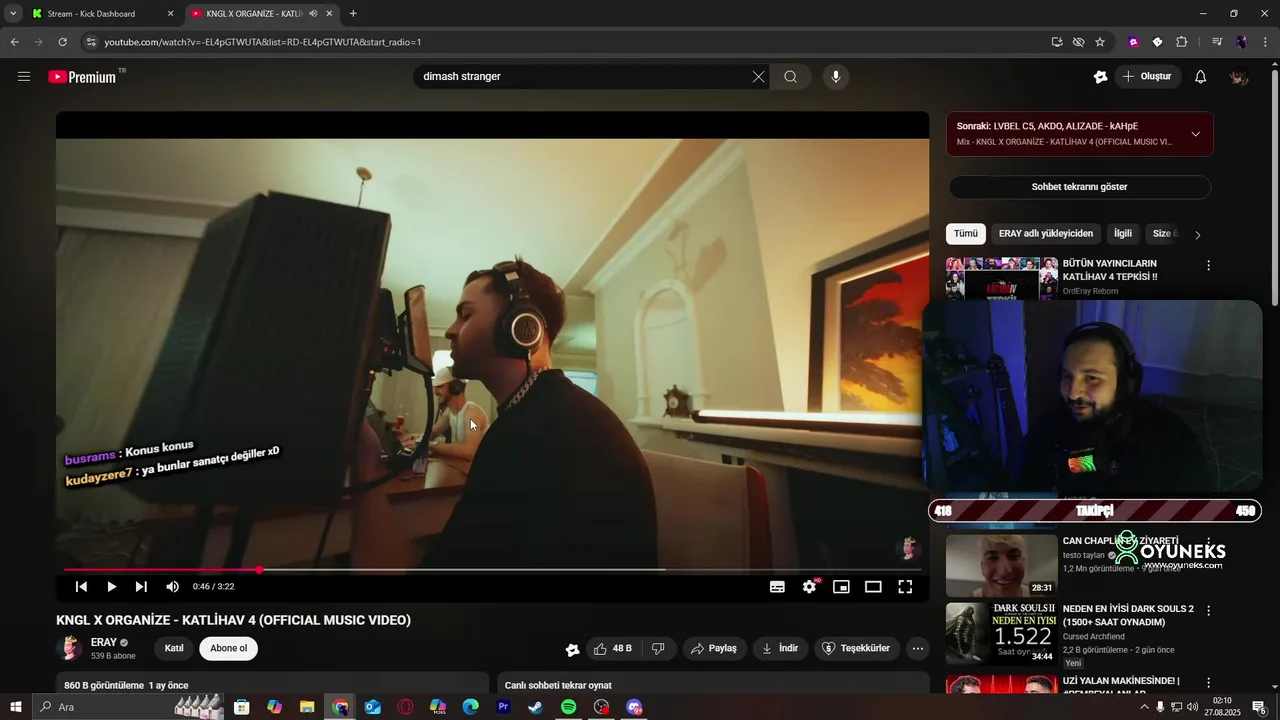Open Steam from the taskbar

[536, 707]
